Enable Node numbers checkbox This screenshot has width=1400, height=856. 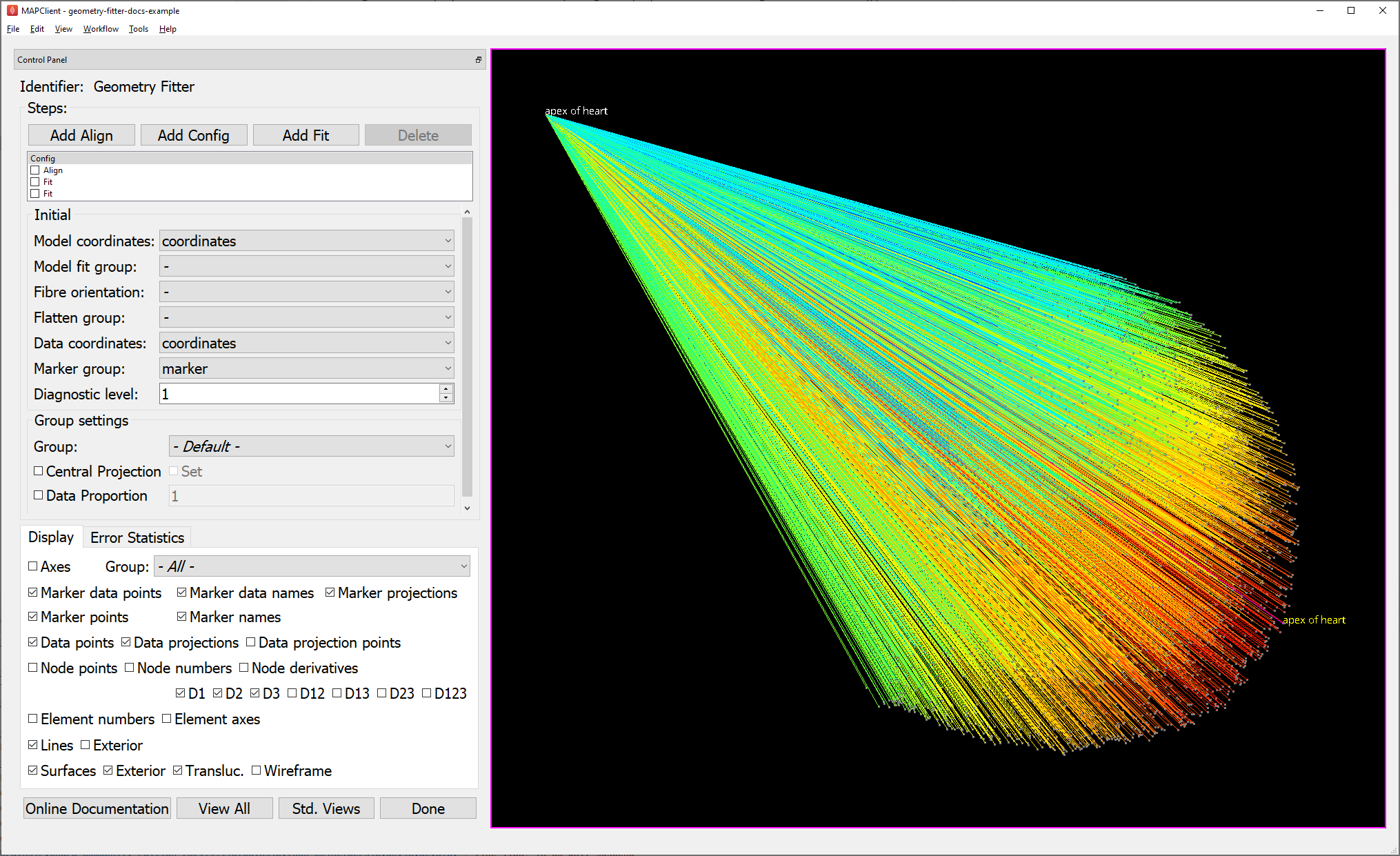point(130,668)
